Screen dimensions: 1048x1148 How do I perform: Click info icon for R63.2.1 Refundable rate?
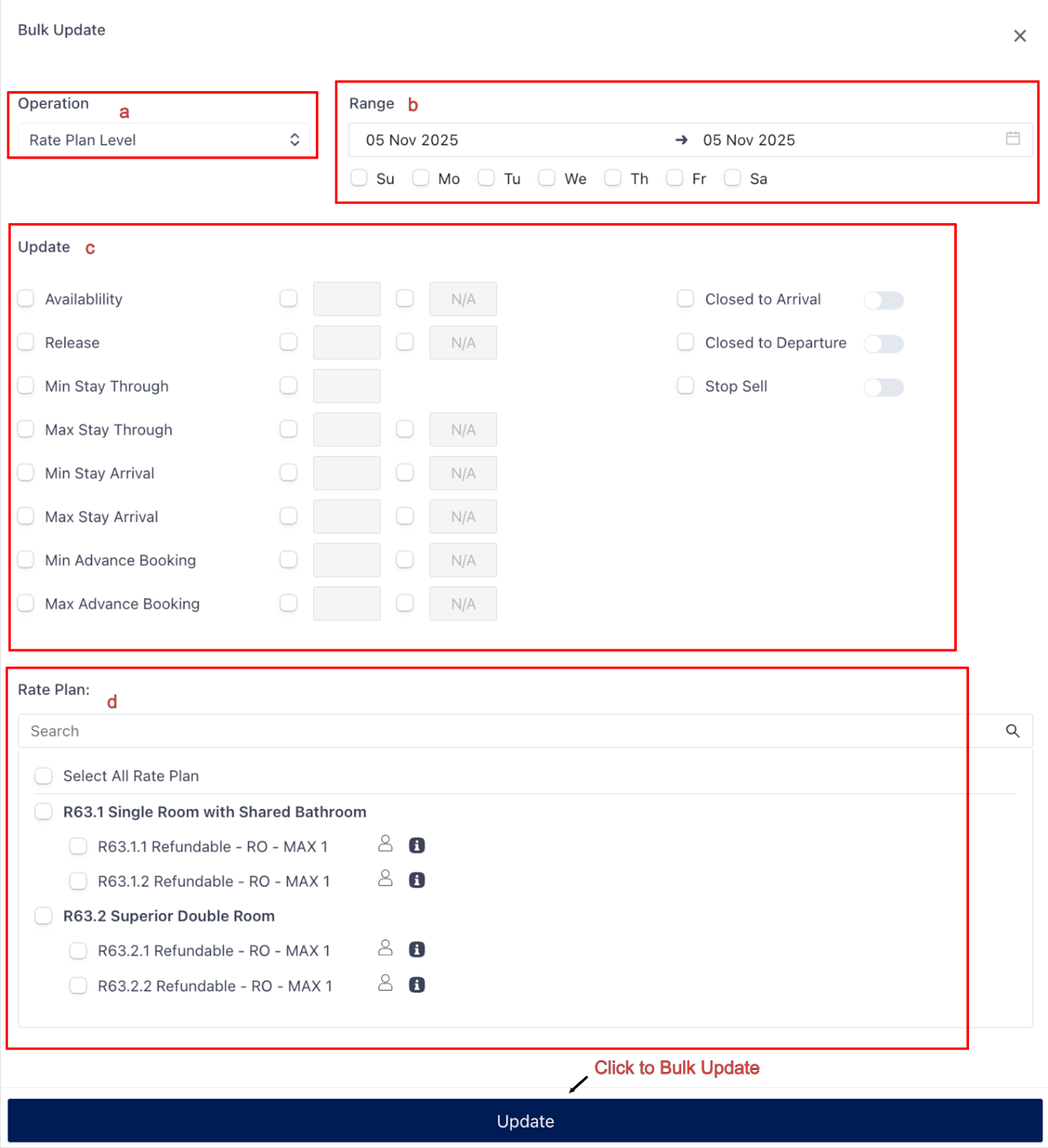click(416, 950)
